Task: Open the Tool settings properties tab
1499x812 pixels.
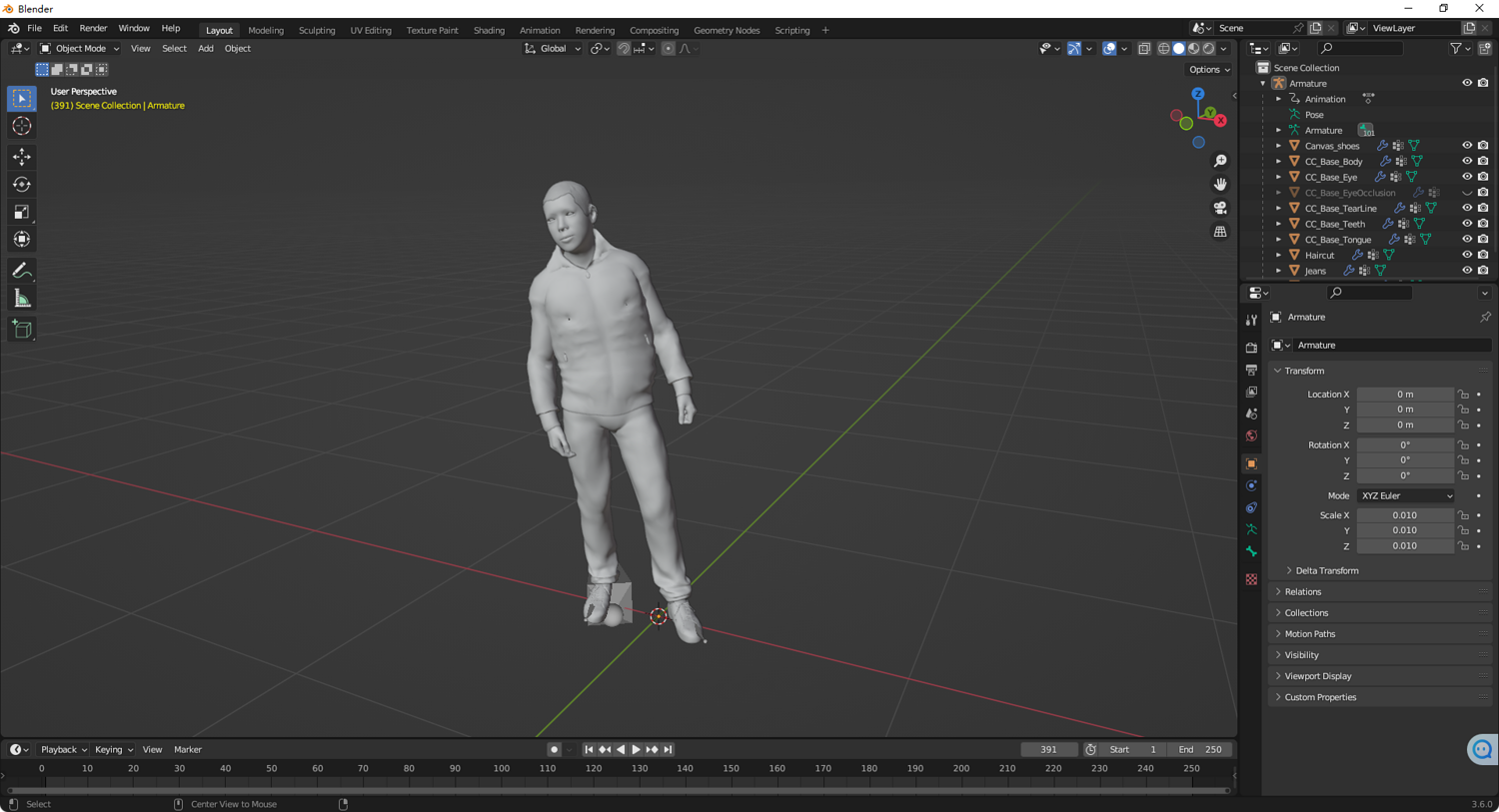Action: click(1251, 320)
